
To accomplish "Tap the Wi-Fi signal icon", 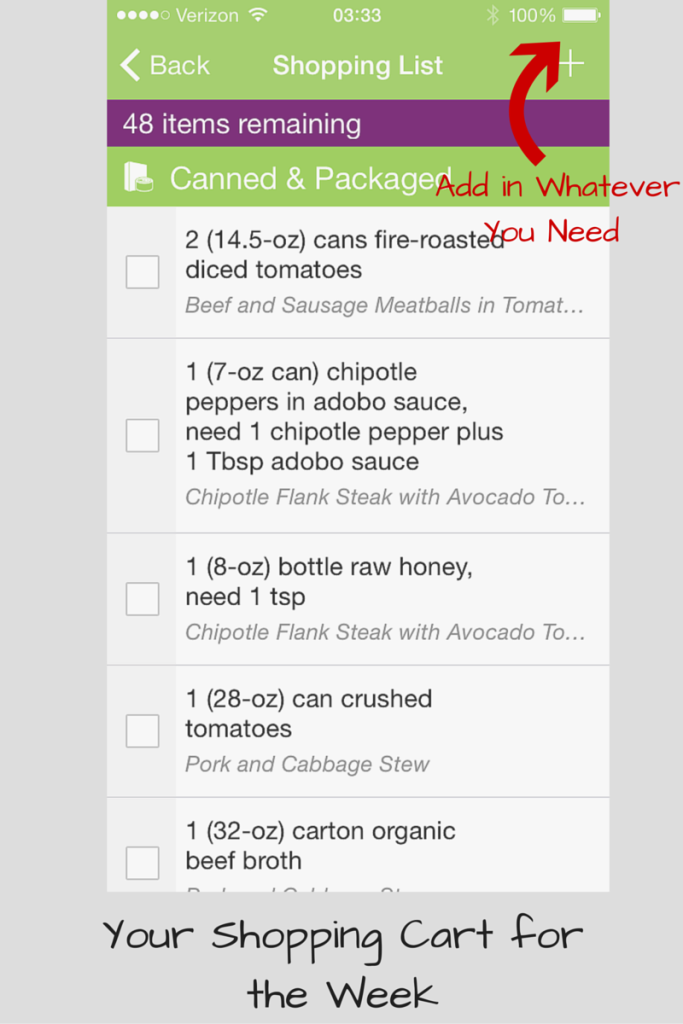I will pyautogui.click(x=259, y=15).
